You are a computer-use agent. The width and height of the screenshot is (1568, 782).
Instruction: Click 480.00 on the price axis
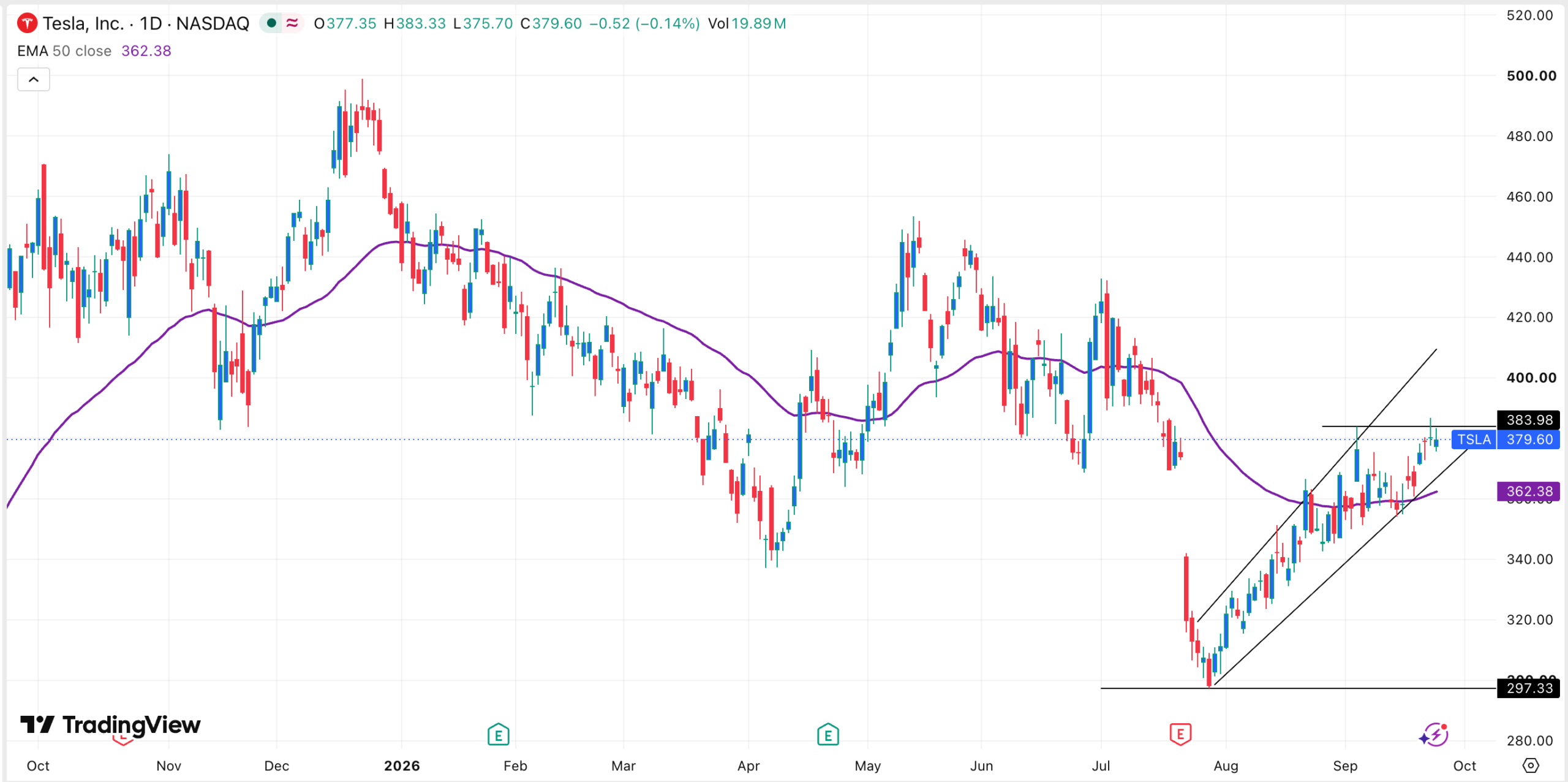point(1529,136)
